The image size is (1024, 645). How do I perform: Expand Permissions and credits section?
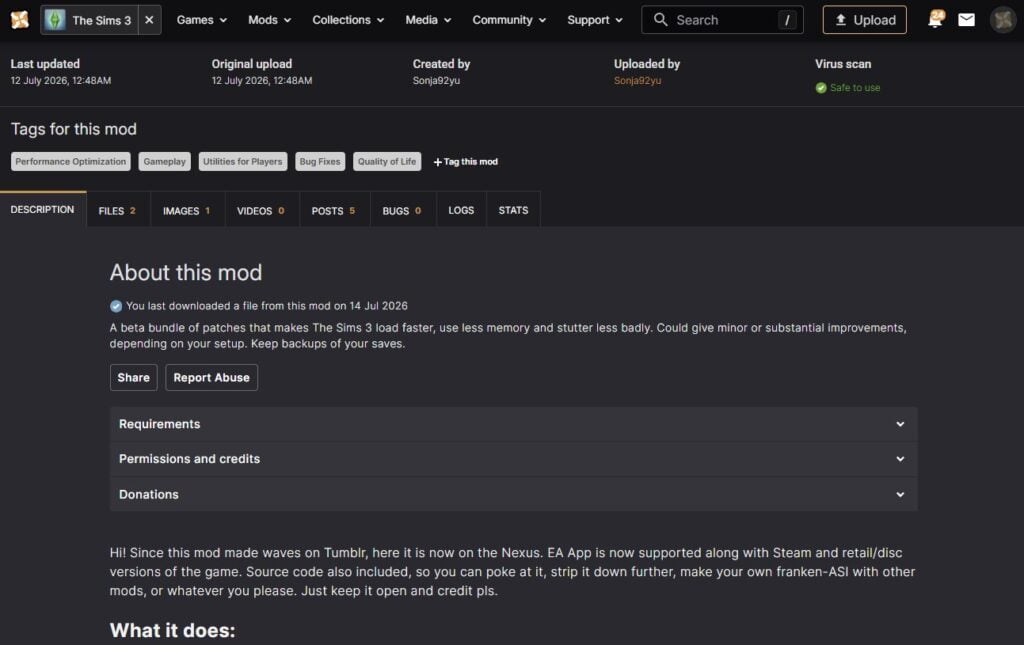pyautogui.click(x=513, y=459)
